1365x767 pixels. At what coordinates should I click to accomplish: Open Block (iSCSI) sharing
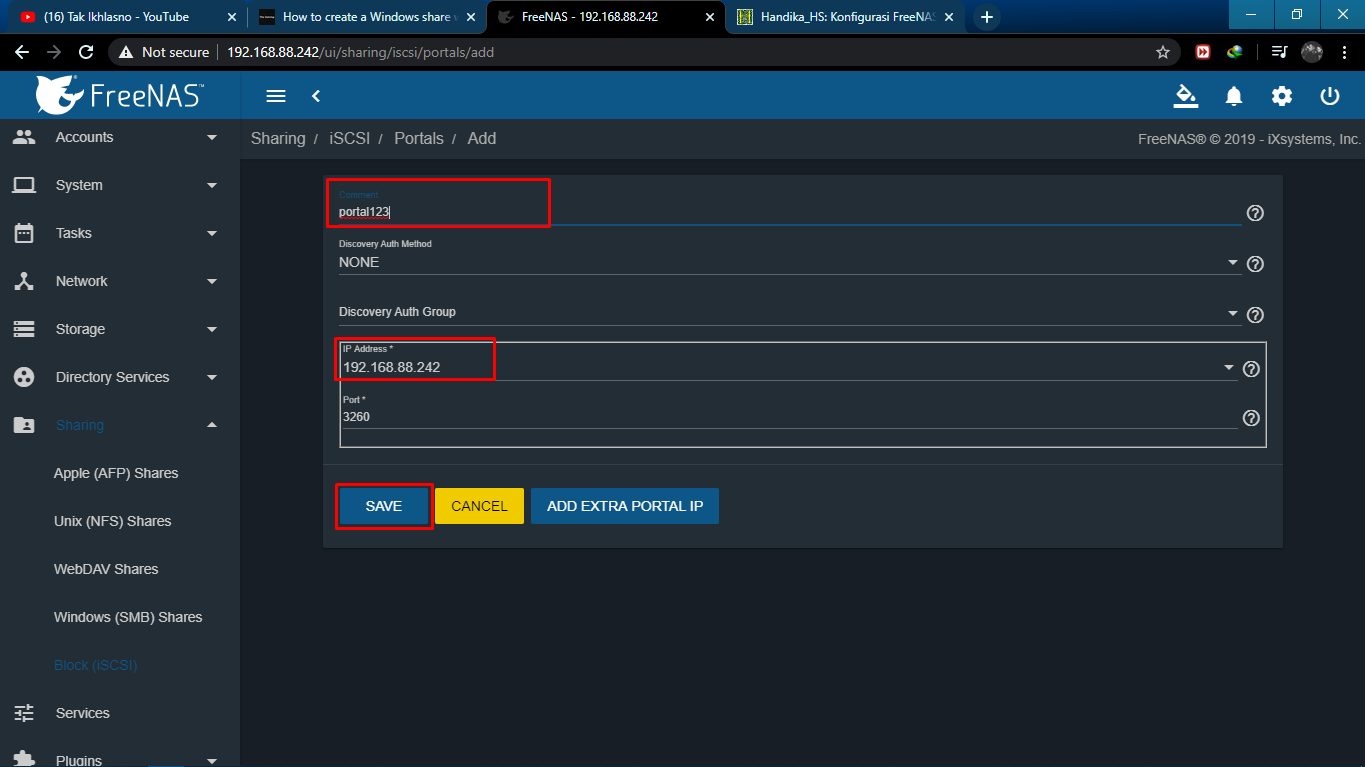tap(95, 665)
